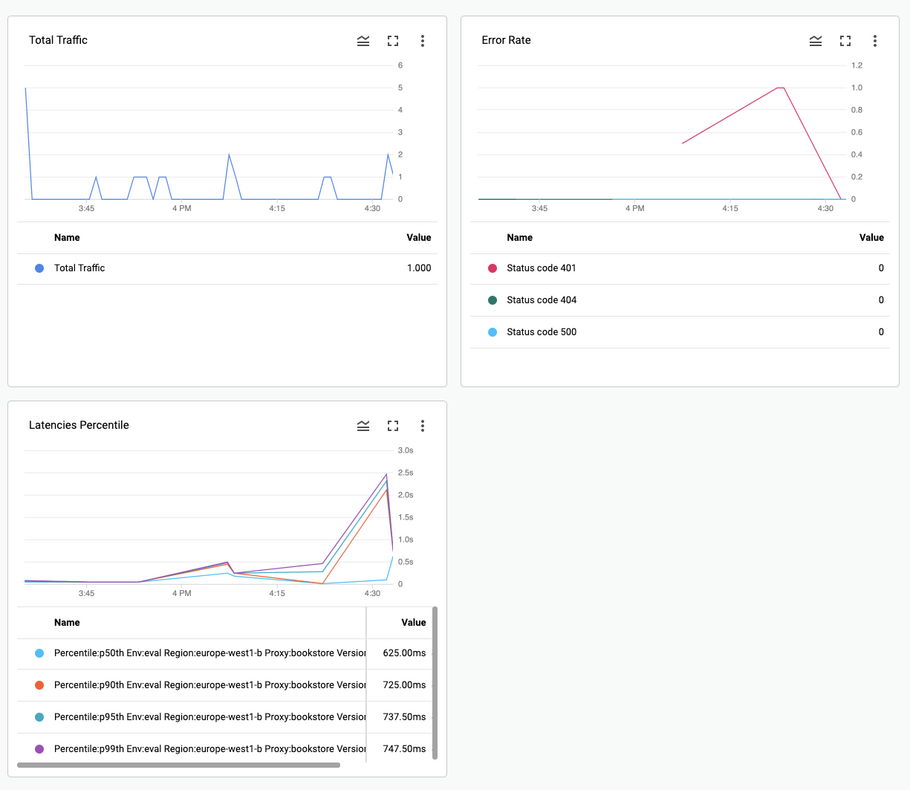The image size is (910, 790).
Task: Toggle Status code 401 series dot
Action: point(492,268)
